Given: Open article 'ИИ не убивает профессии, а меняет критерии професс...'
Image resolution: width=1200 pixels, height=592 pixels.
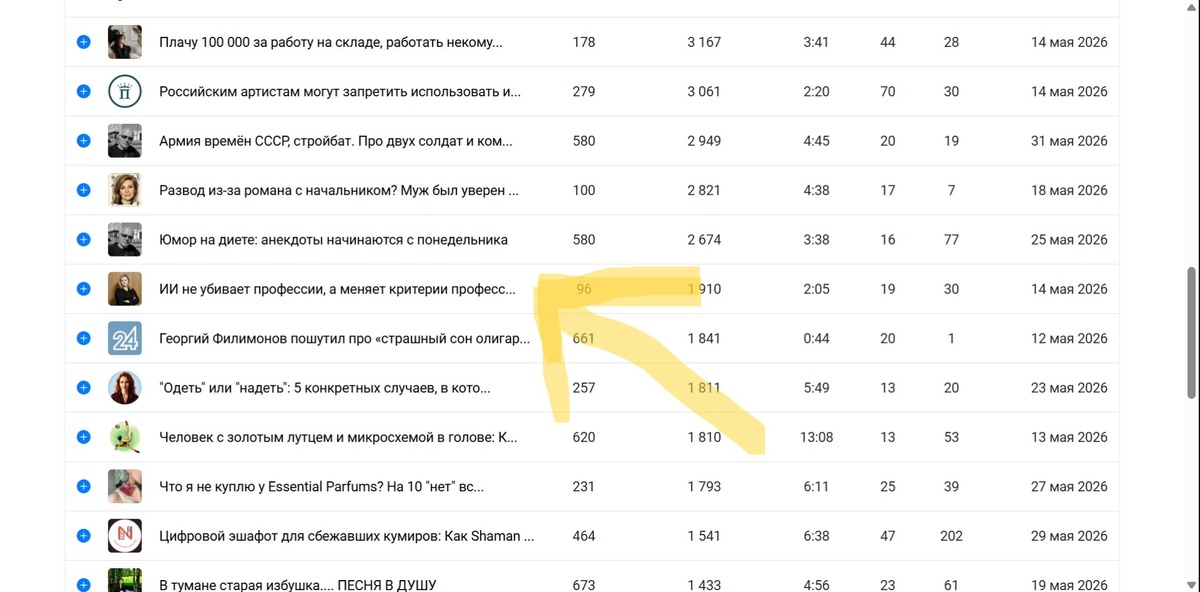Looking at the screenshot, I should 337,289.
